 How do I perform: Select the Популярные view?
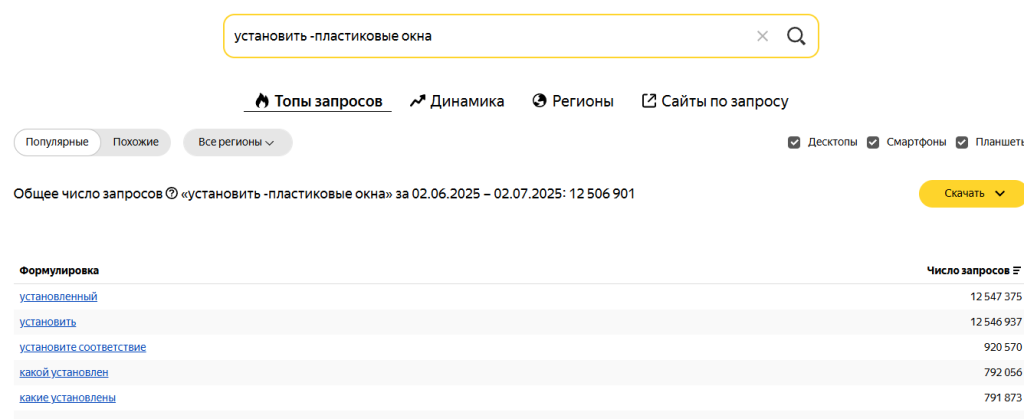click(57, 142)
